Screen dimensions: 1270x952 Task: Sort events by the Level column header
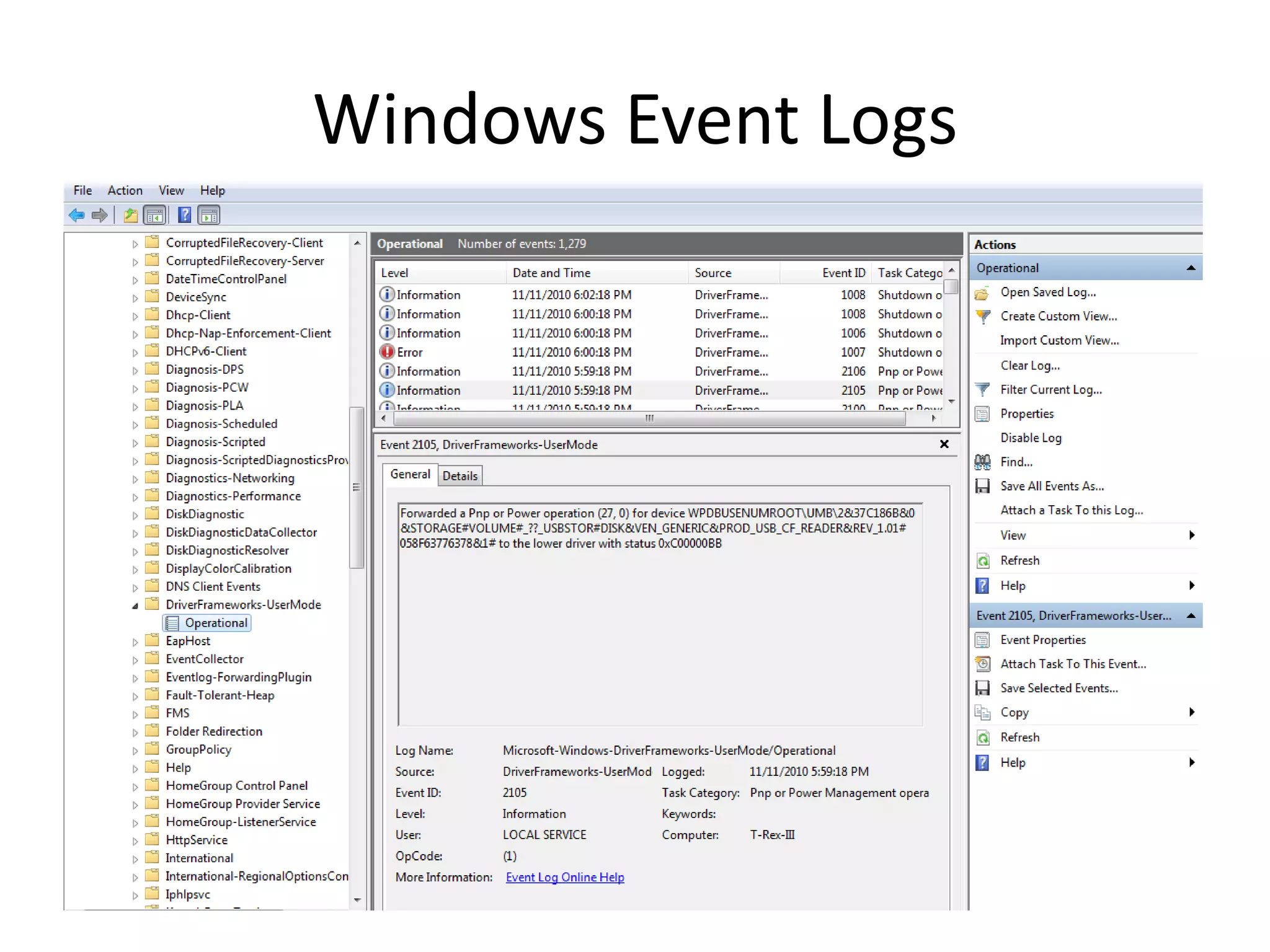click(439, 273)
